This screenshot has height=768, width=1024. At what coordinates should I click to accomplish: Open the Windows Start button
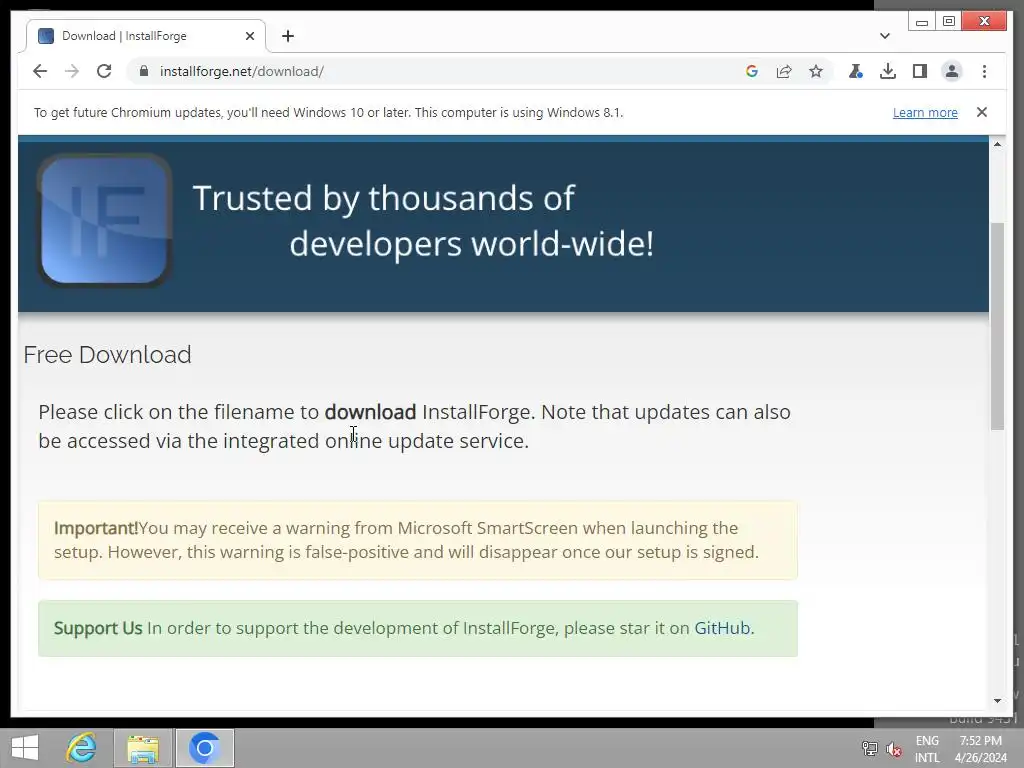point(25,748)
